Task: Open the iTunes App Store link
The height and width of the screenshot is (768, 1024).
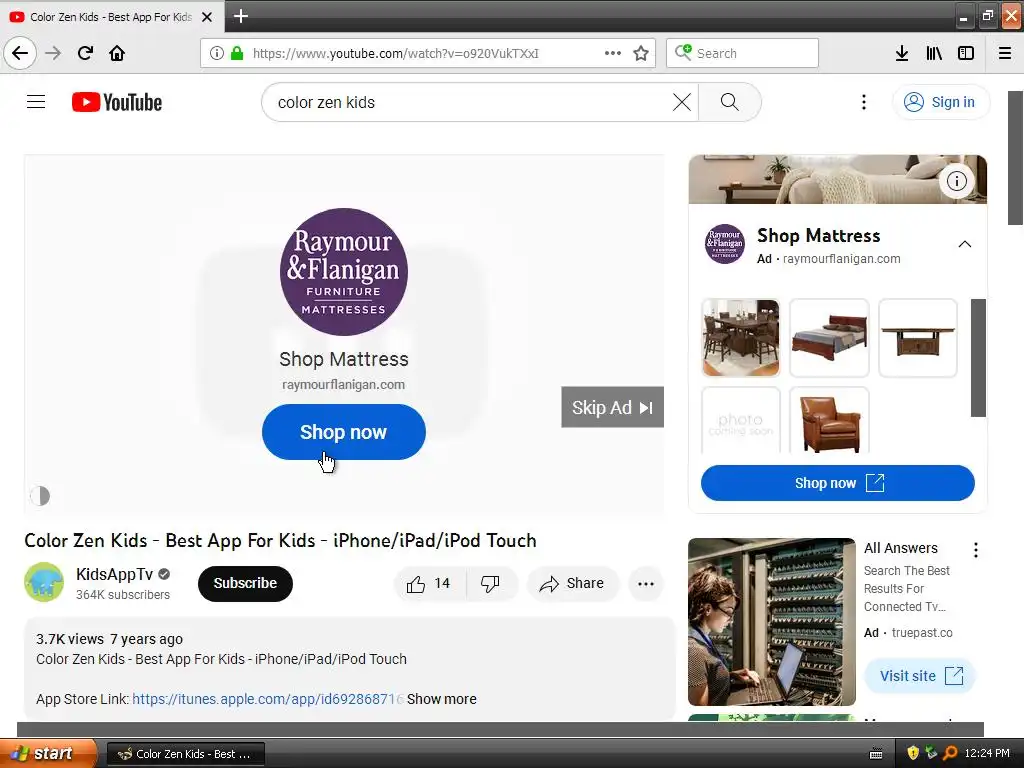Action: coord(268,699)
